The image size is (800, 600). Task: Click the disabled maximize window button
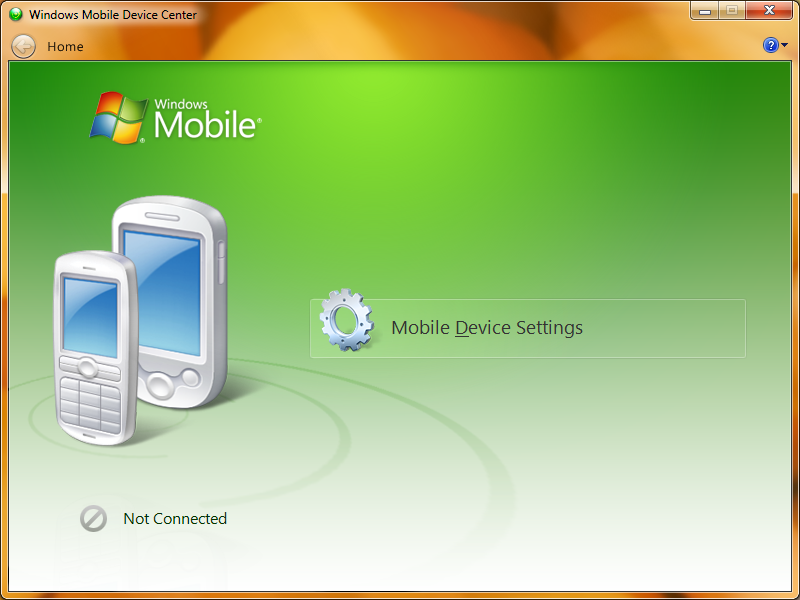pos(732,11)
